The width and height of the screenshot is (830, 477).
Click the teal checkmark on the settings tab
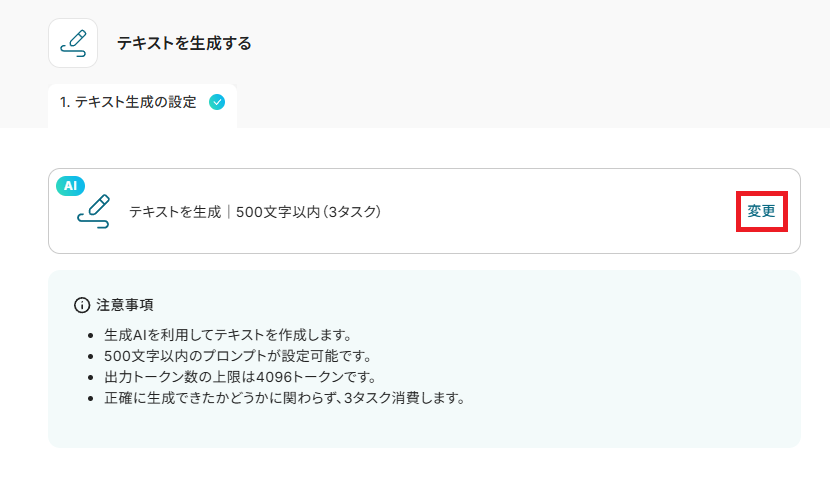(x=216, y=102)
